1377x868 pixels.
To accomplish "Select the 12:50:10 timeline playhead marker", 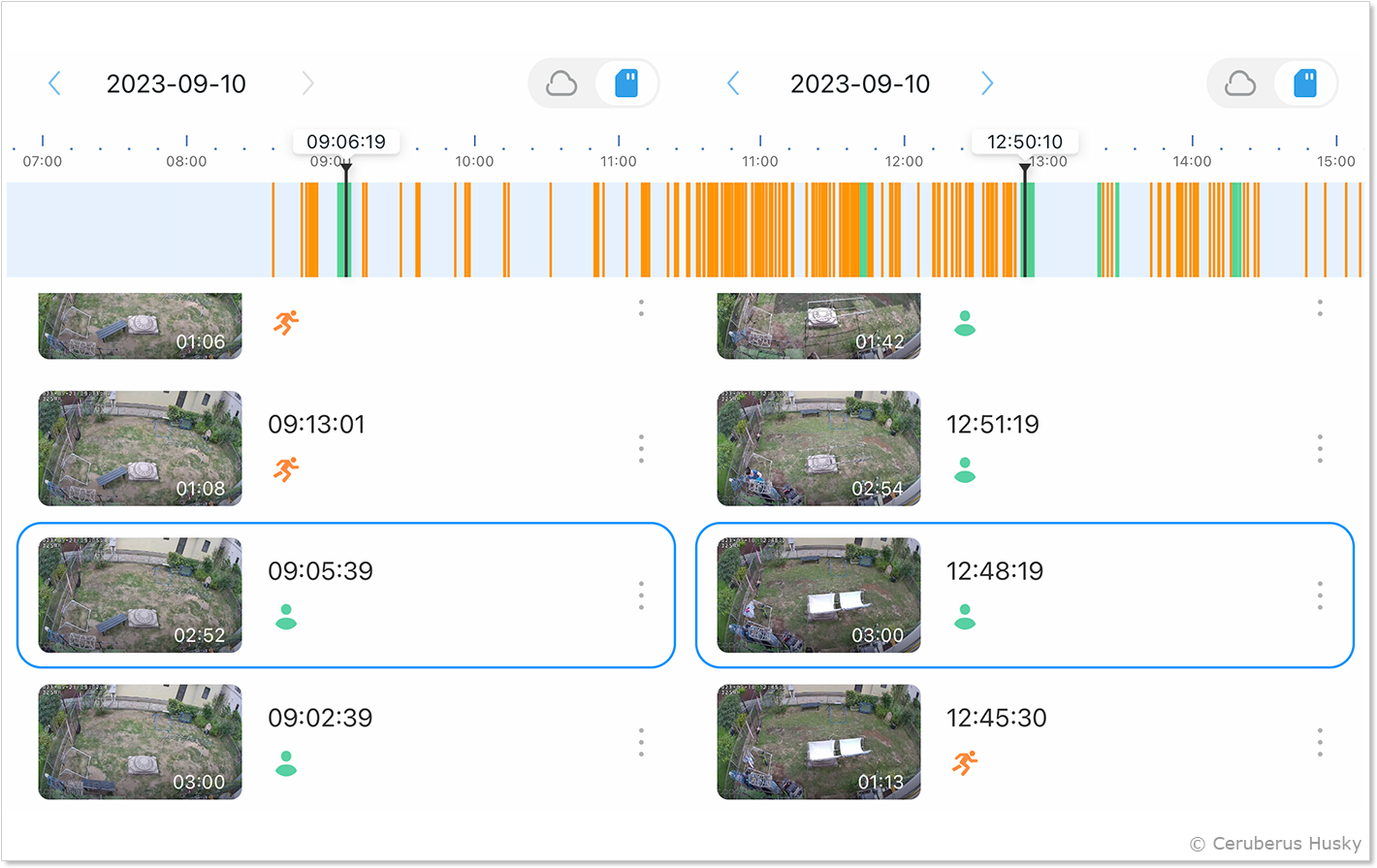I will 1025,142.
